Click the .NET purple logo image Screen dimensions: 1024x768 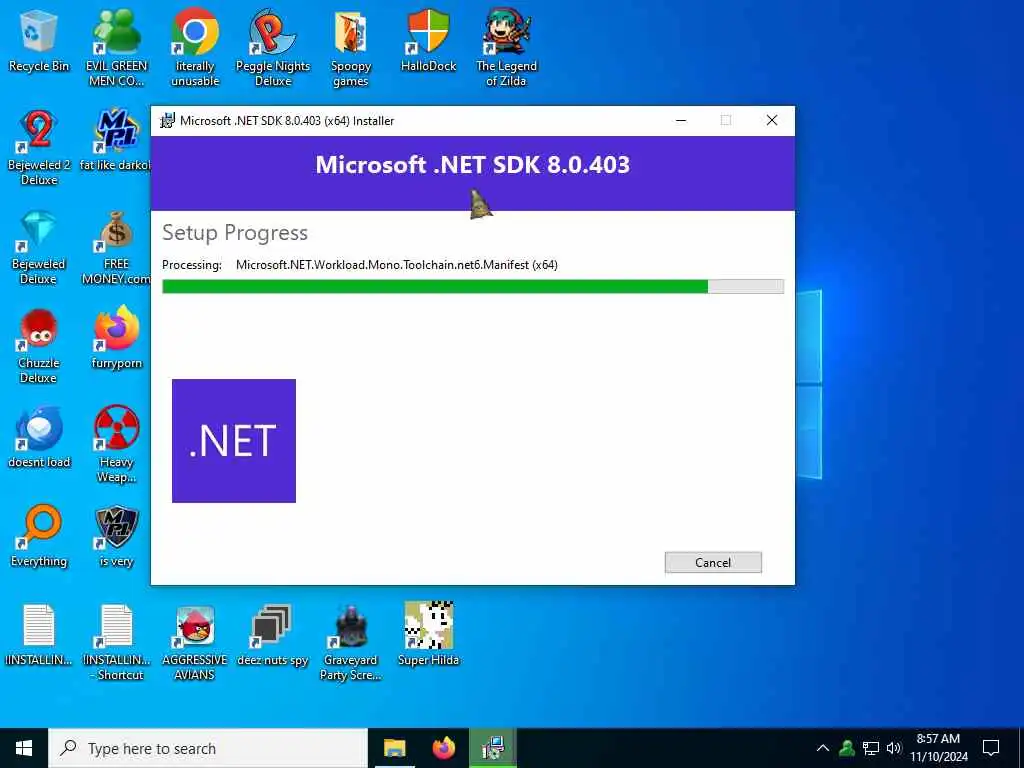(x=234, y=441)
